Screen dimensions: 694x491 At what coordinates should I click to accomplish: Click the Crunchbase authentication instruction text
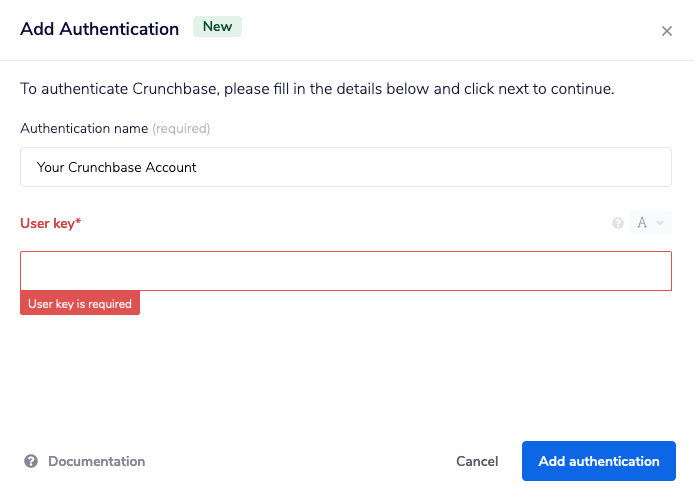pyautogui.click(x=317, y=89)
